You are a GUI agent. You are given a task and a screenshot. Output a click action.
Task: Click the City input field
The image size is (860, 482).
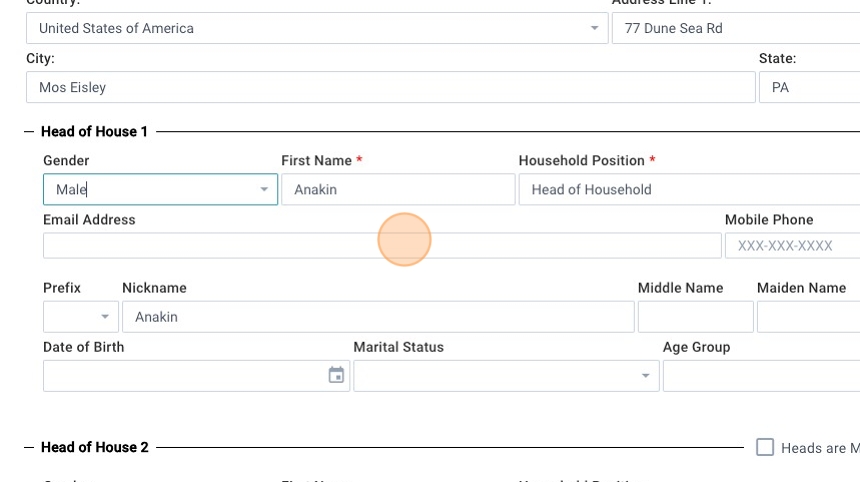coord(390,88)
